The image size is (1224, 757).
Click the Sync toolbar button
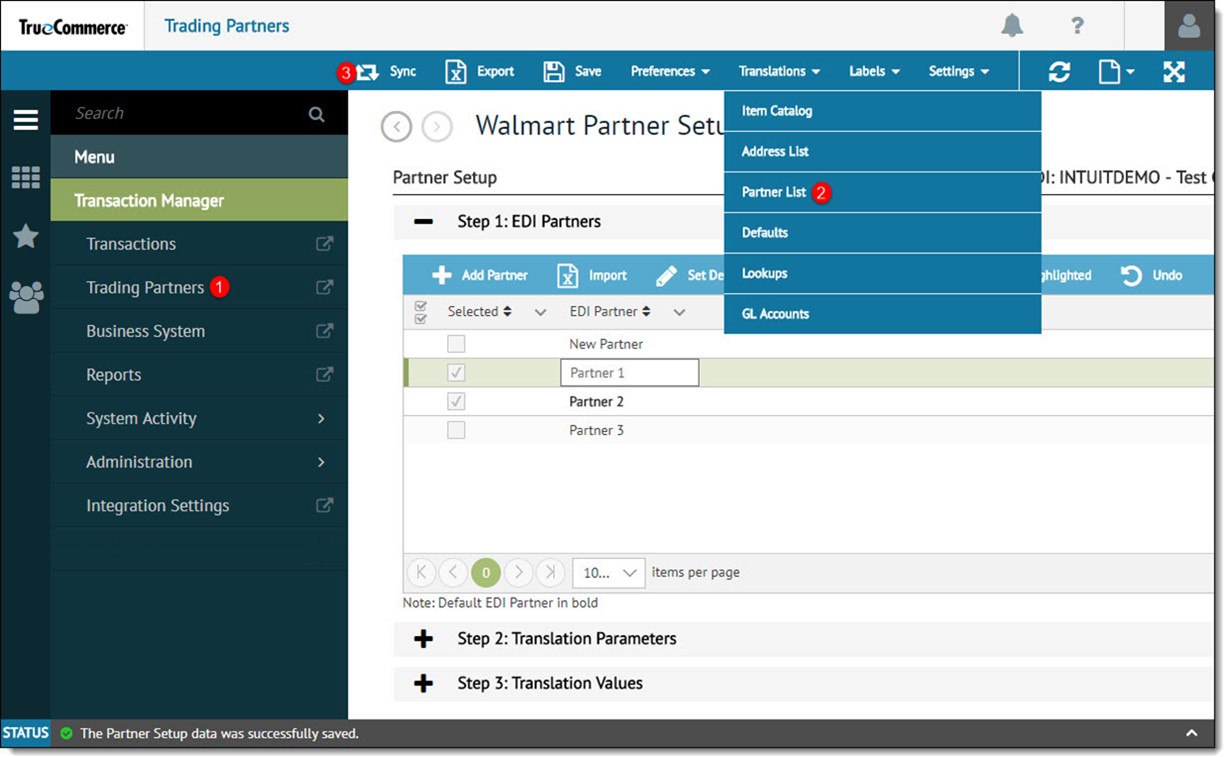coord(387,71)
